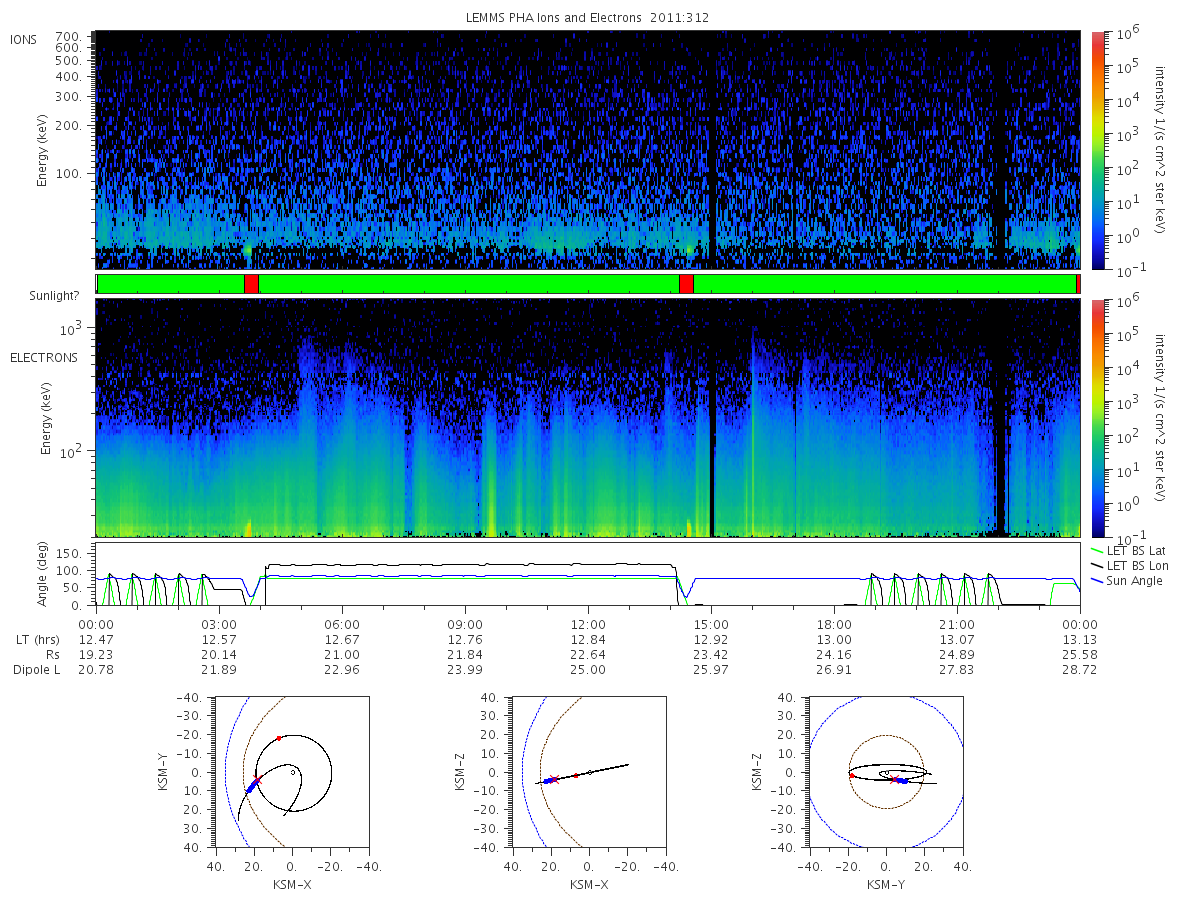Click the Dipole L value '22.96'
This screenshot has height=900, width=1200.
pos(342,669)
